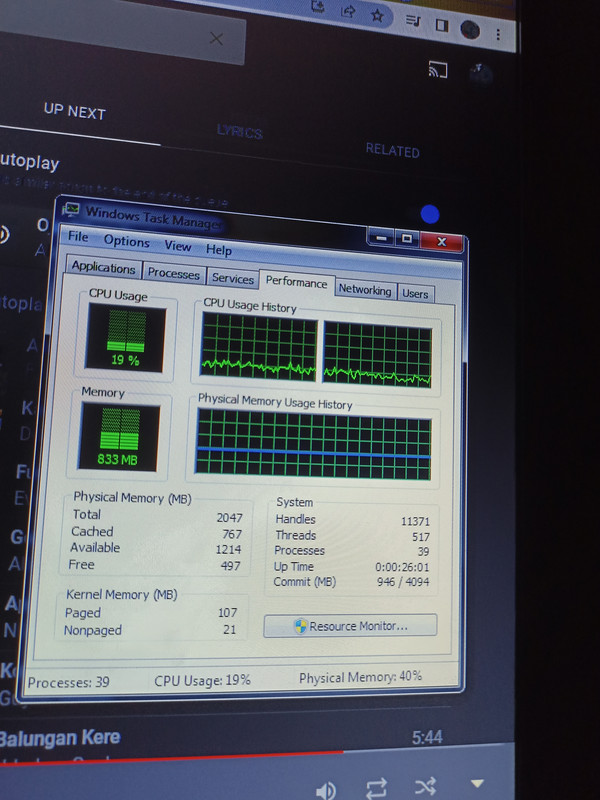Screen dimensions: 600x800
Task: Switch to the Services tab
Action: (x=233, y=279)
